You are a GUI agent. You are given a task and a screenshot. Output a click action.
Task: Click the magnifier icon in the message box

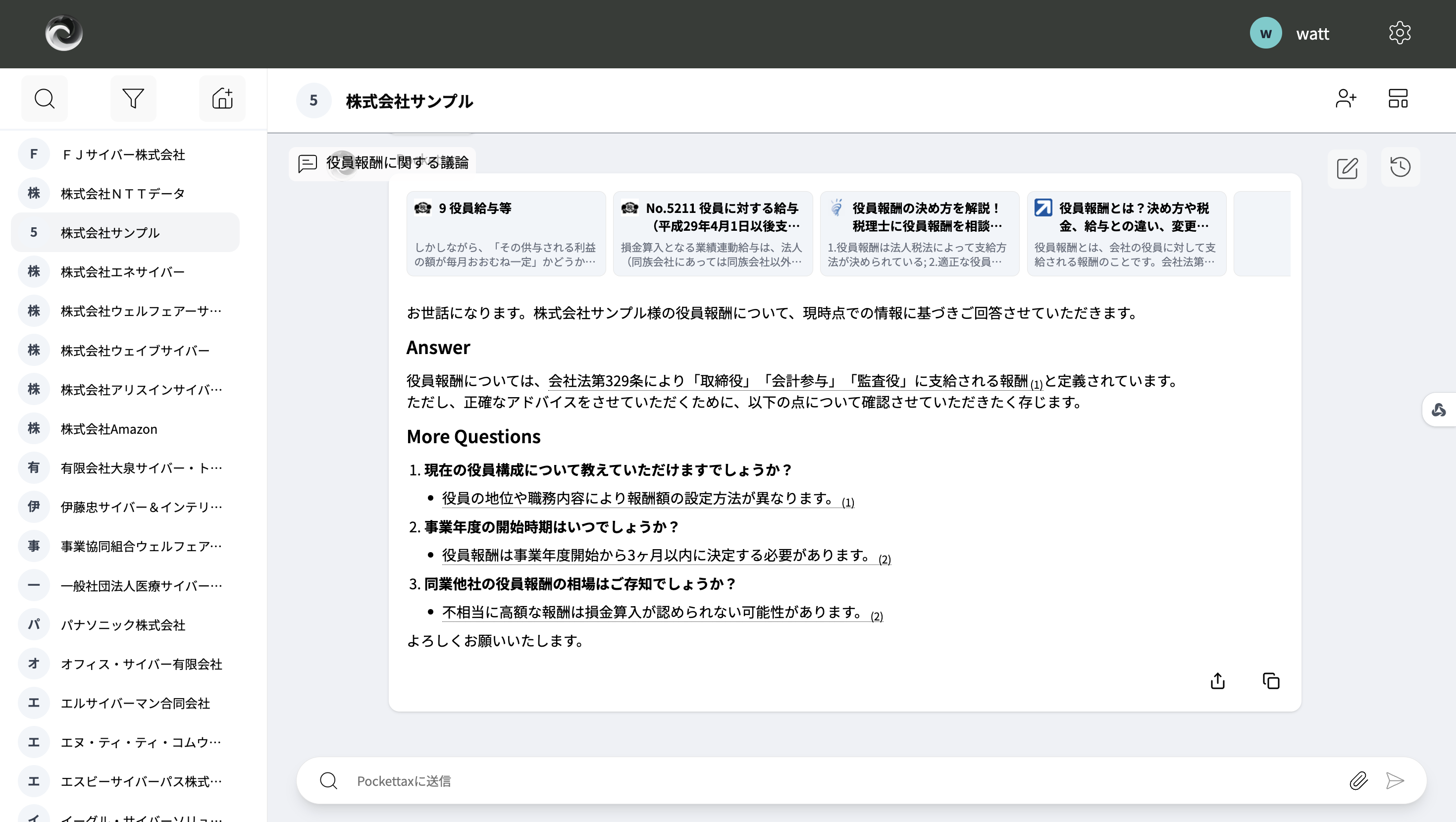point(328,781)
